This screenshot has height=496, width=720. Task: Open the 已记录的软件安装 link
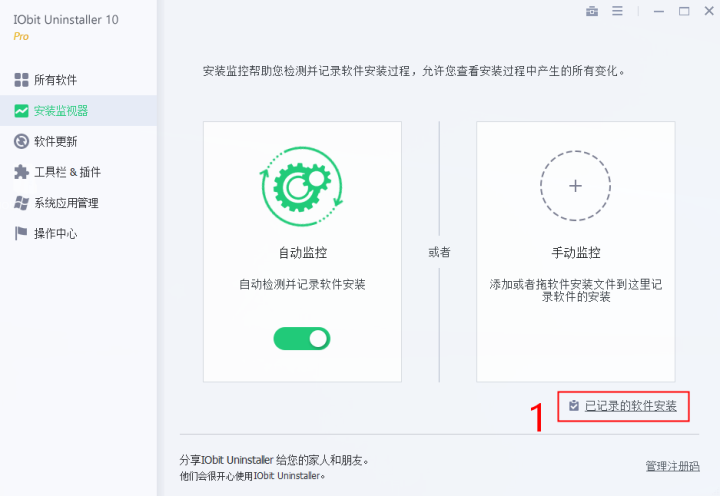pos(630,406)
